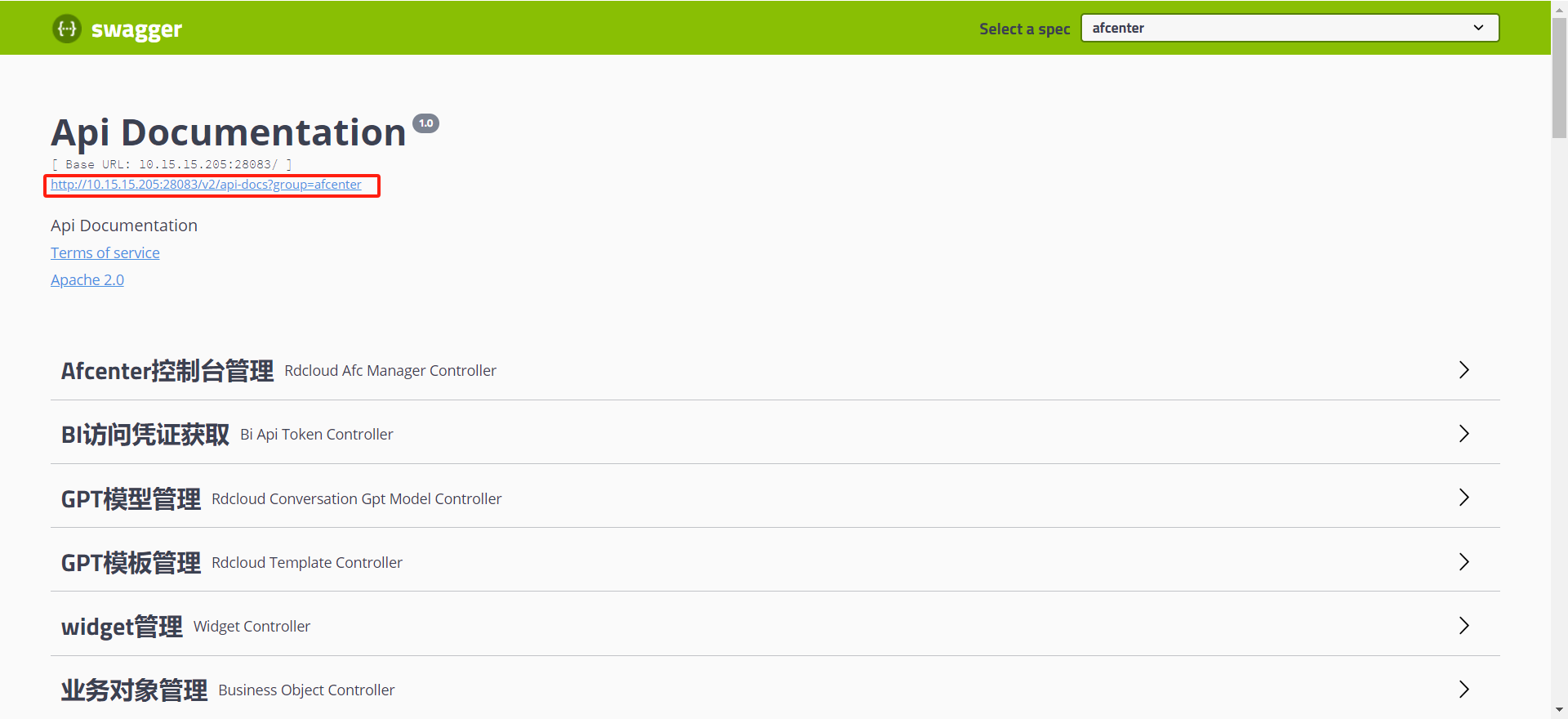Open the api-docs?group=afcenter URL link

[206, 185]
